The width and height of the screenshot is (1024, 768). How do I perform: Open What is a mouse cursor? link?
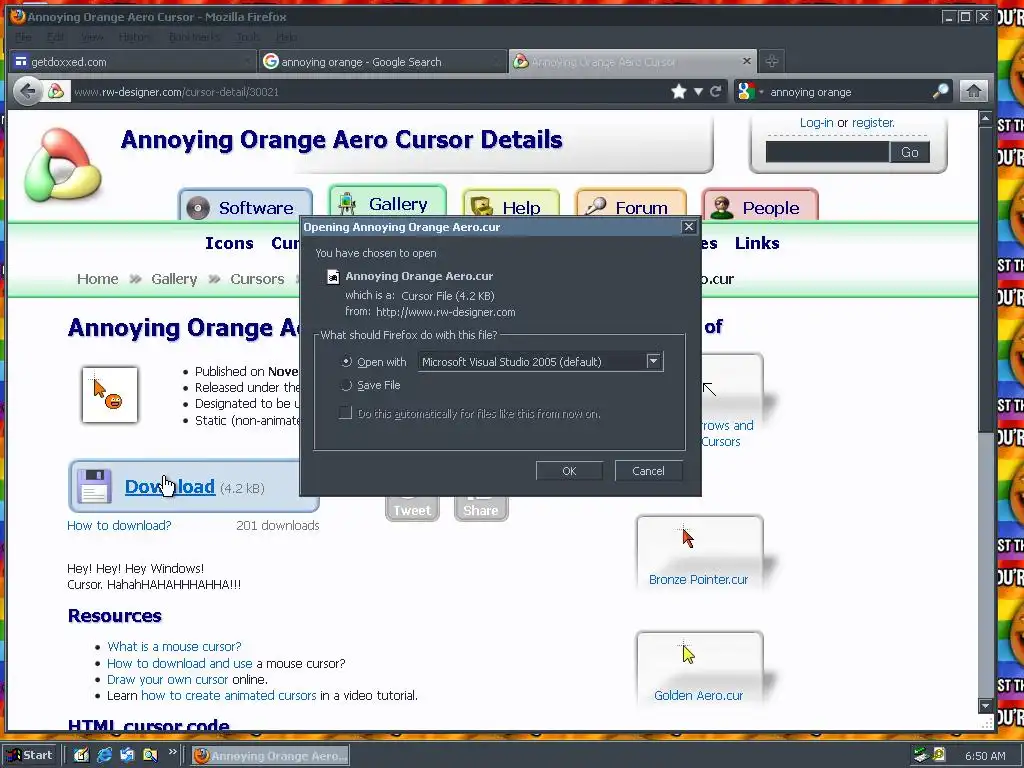(174, 647)
